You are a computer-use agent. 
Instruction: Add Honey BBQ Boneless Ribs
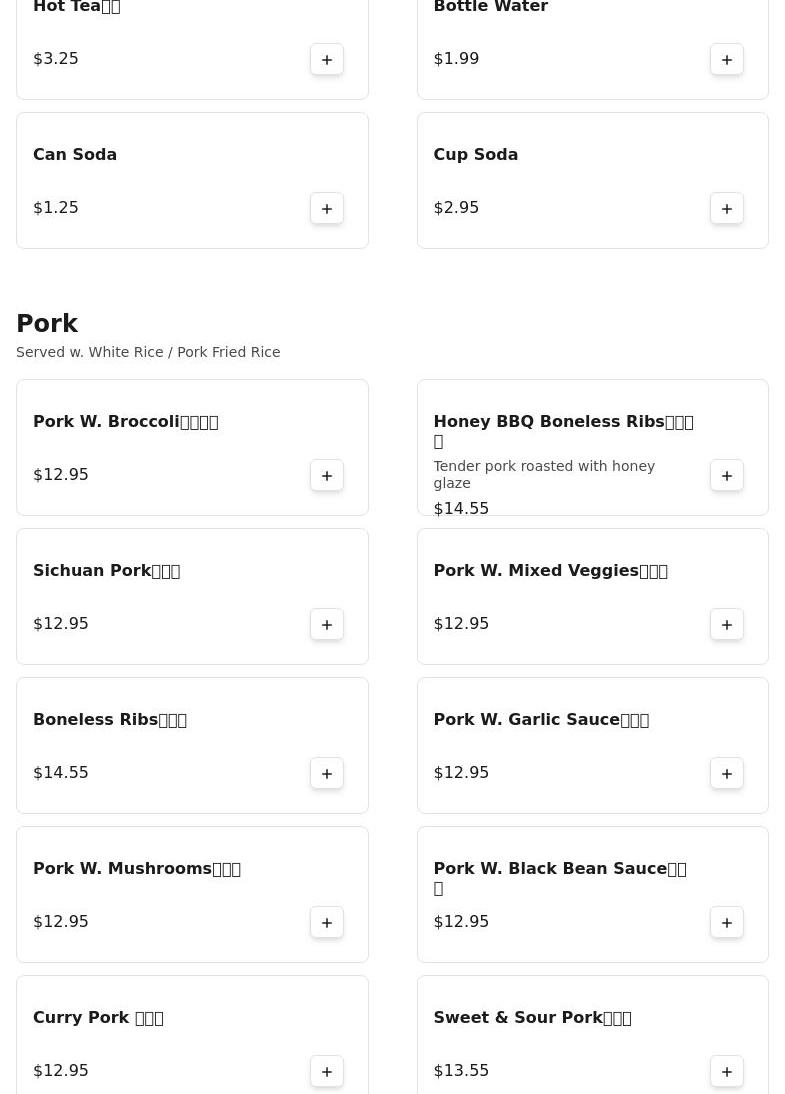pos(727,476)
